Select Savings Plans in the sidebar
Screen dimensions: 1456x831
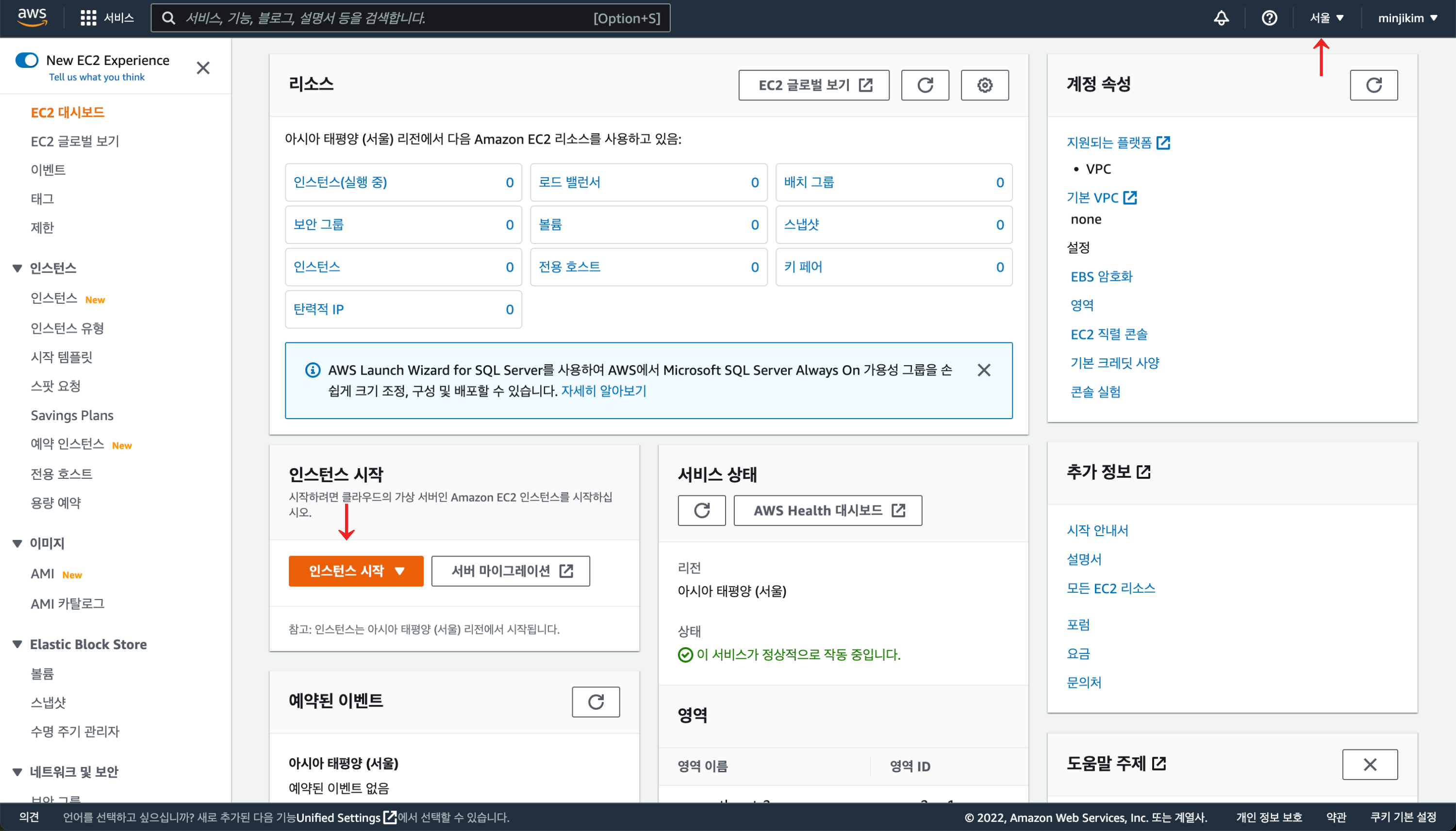72,415
